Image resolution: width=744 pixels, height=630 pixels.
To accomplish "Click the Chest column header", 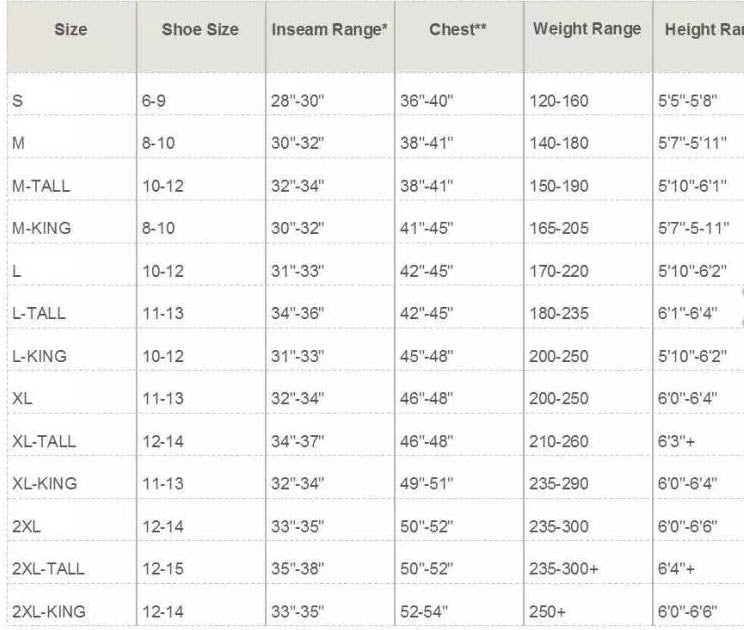I will [458, 29].
